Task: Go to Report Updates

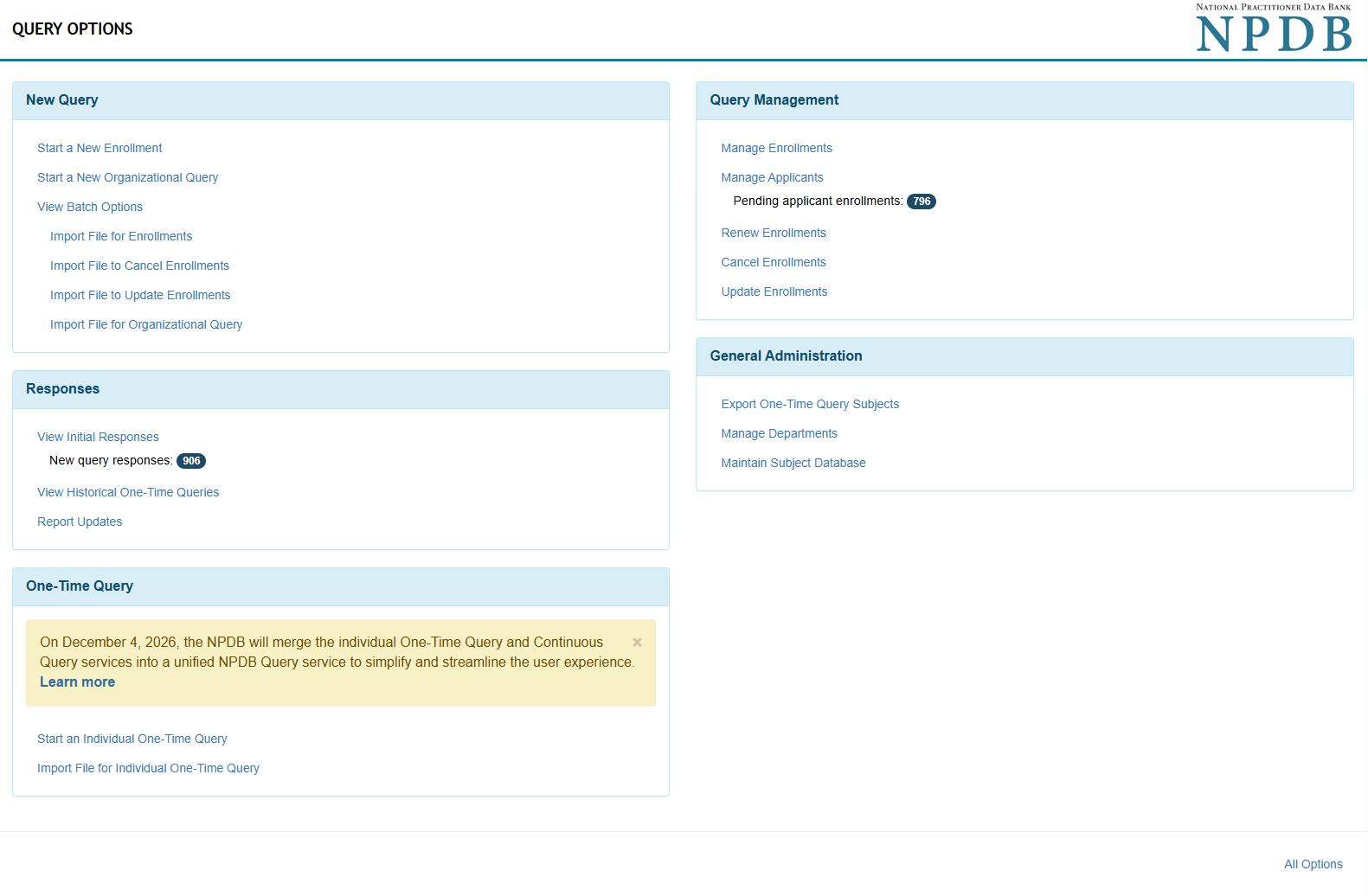Action: point(80,522)
